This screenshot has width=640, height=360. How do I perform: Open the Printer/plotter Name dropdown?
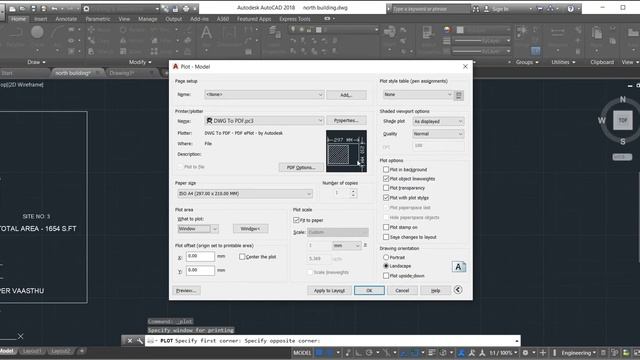click(264, 121)
